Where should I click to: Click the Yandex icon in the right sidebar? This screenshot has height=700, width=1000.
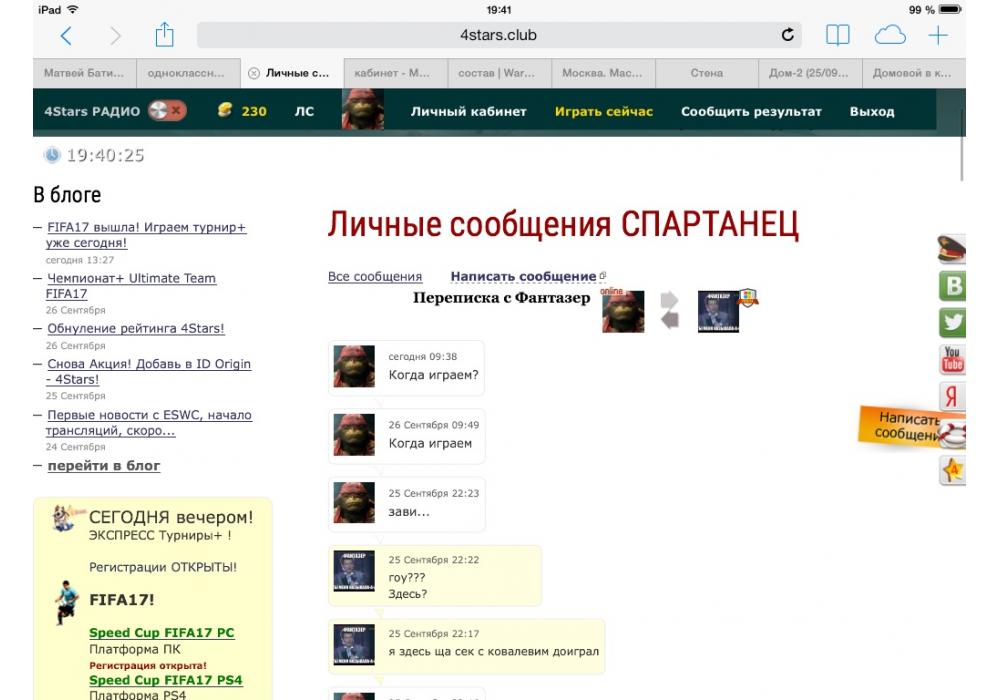[x=952, y=395]
